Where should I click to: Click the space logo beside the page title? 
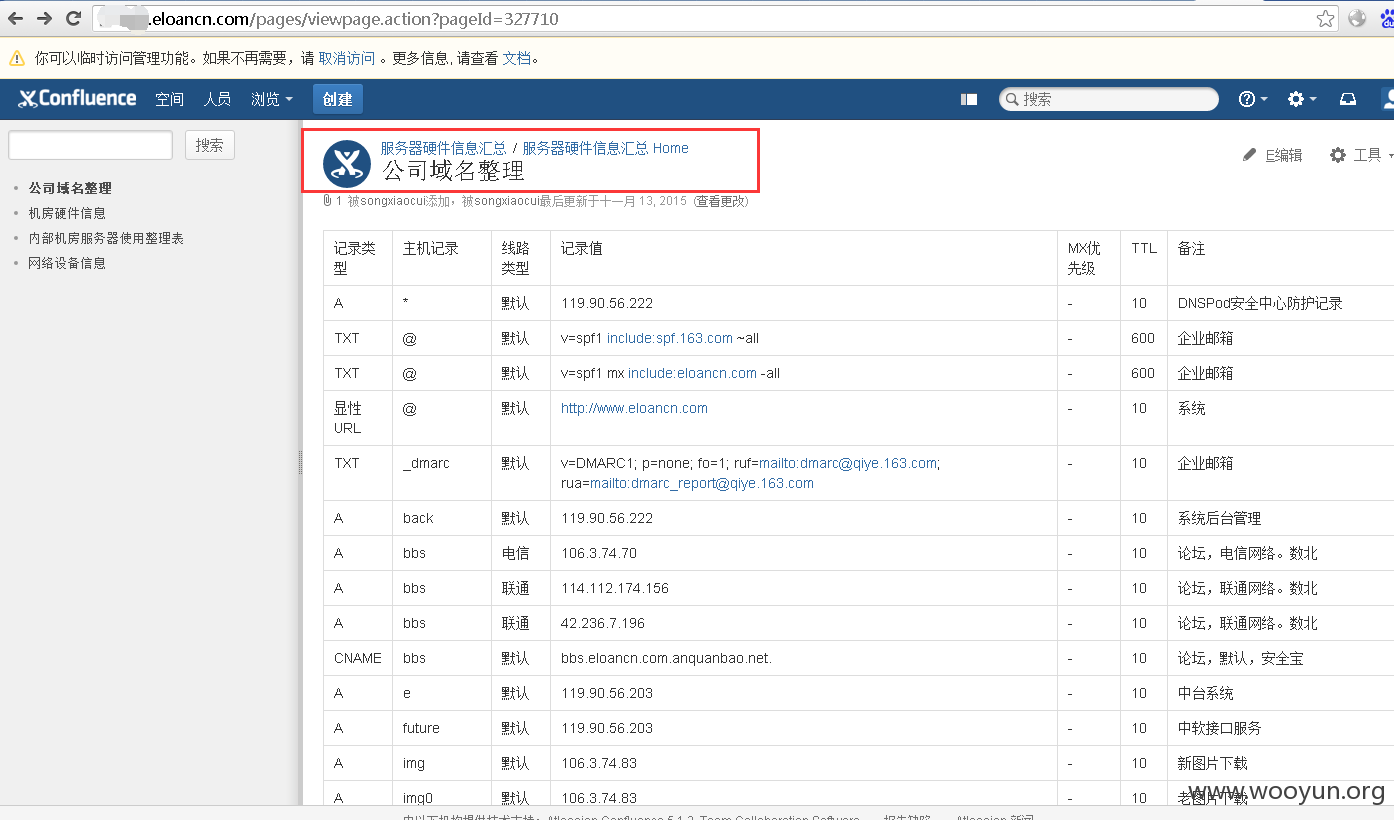tap(347, 163)
